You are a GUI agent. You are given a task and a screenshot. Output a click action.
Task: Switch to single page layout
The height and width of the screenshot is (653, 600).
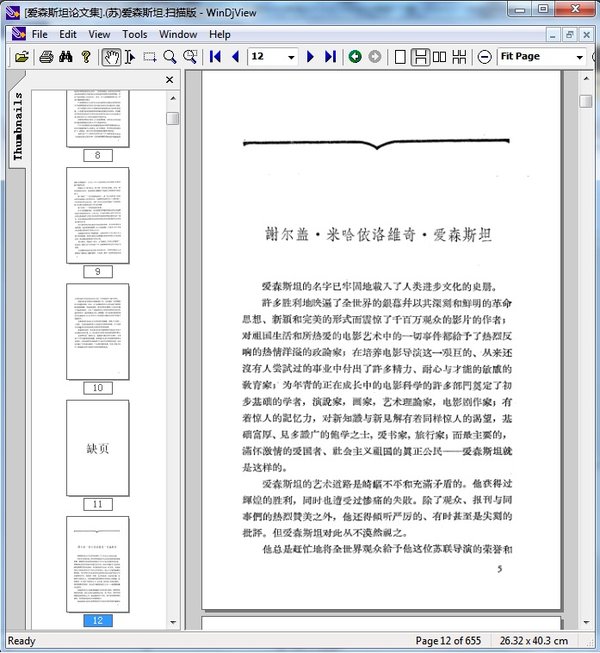[x=400, y=57]
